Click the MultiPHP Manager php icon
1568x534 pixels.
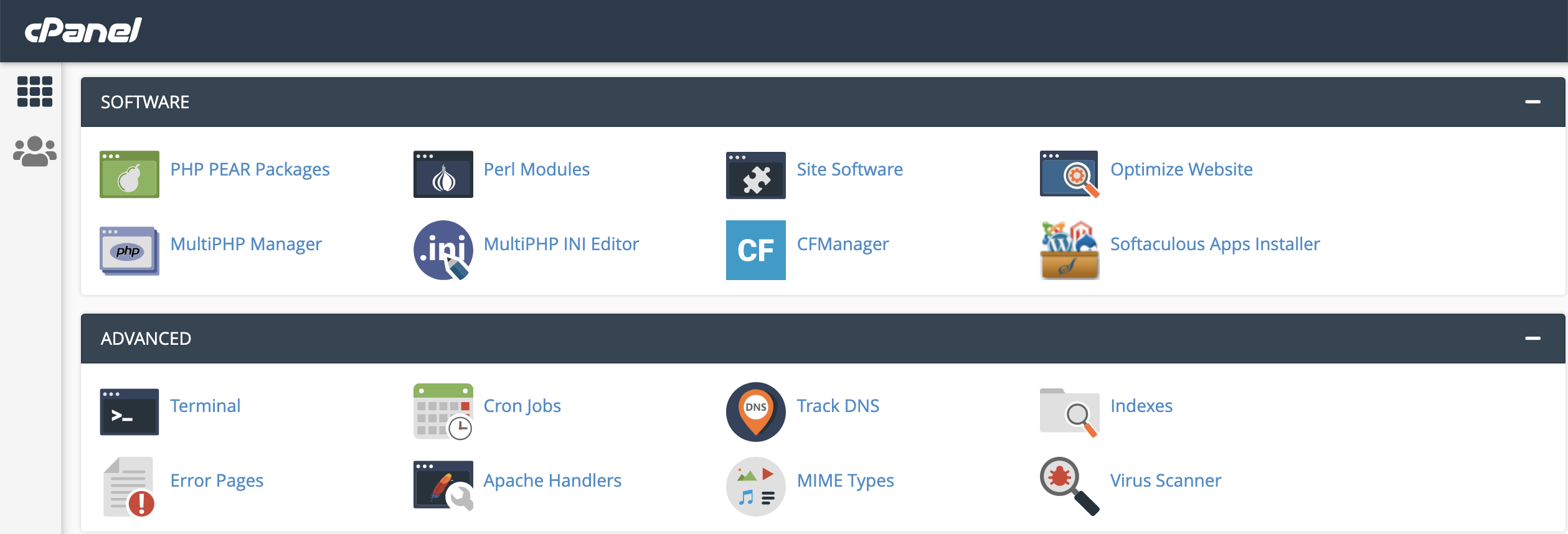pos(130,250)
